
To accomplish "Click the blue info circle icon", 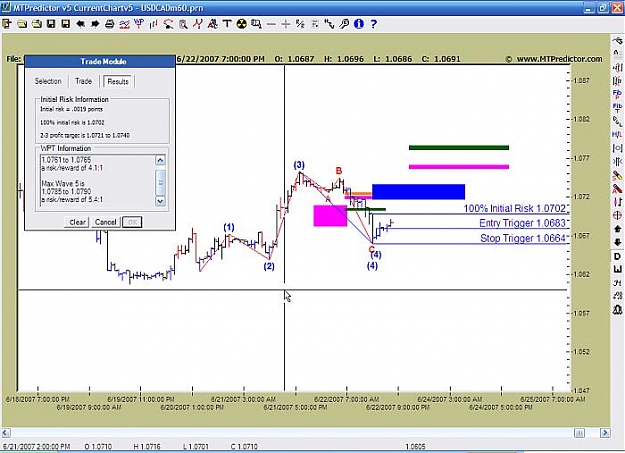I will (x=359, y=24).
